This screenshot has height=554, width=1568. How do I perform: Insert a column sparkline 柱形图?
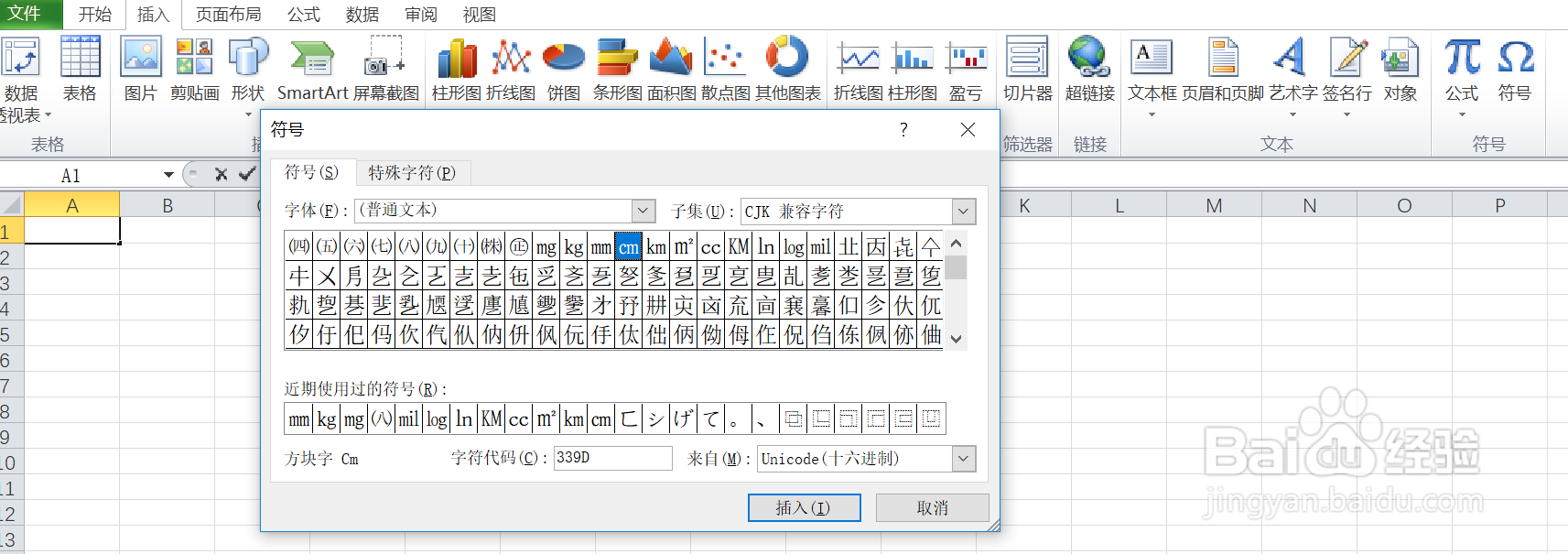[913, 70]
